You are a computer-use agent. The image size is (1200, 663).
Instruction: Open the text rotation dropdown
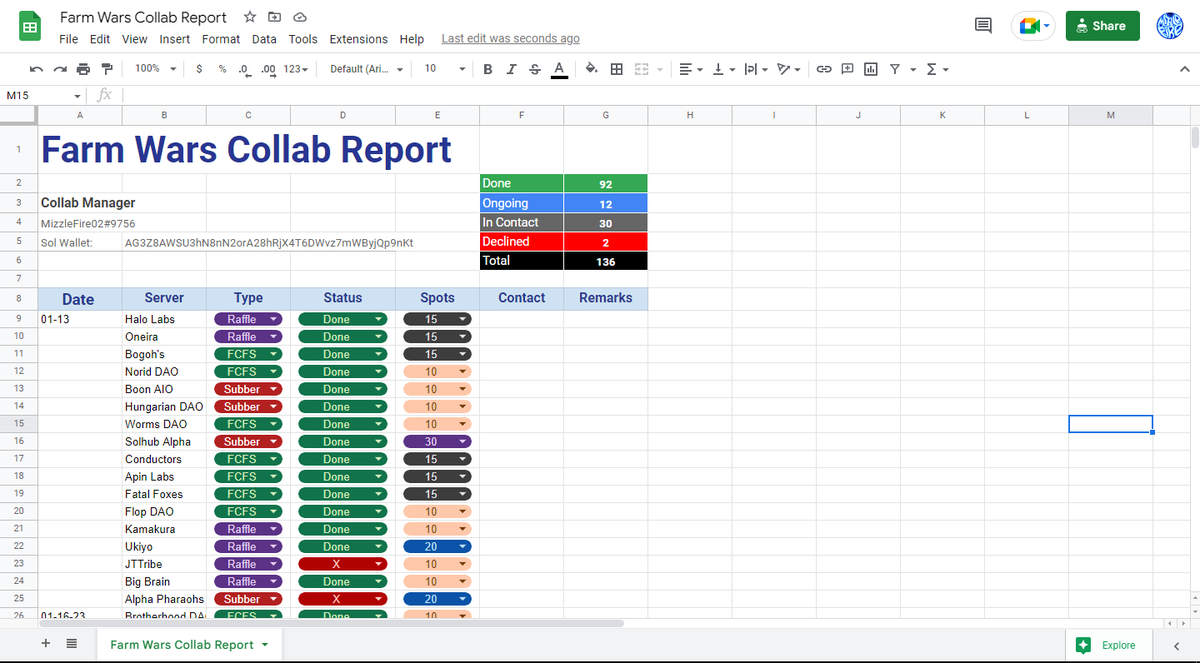tap(789, 69)
